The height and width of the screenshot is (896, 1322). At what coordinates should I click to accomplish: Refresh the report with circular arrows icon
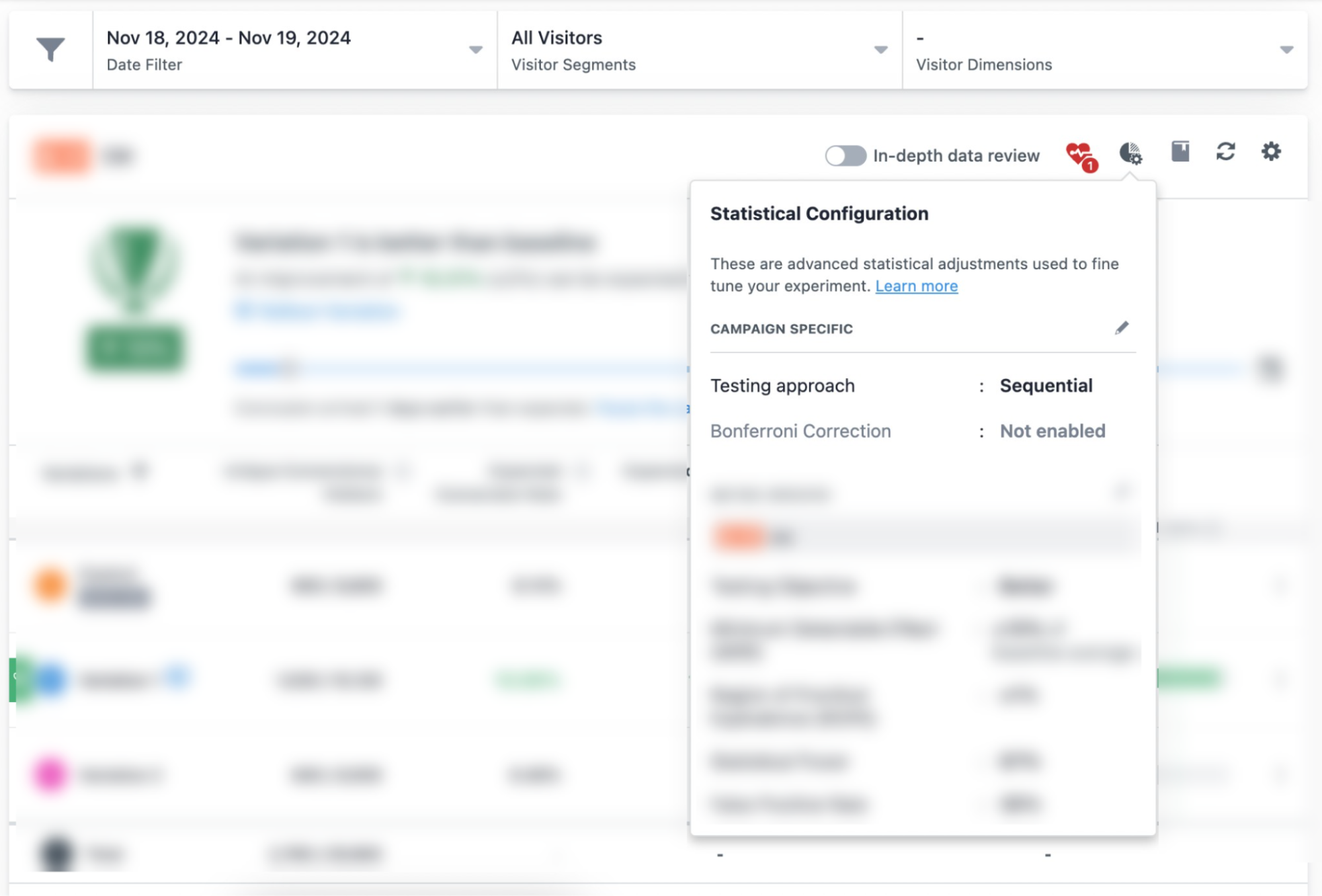1225,152
